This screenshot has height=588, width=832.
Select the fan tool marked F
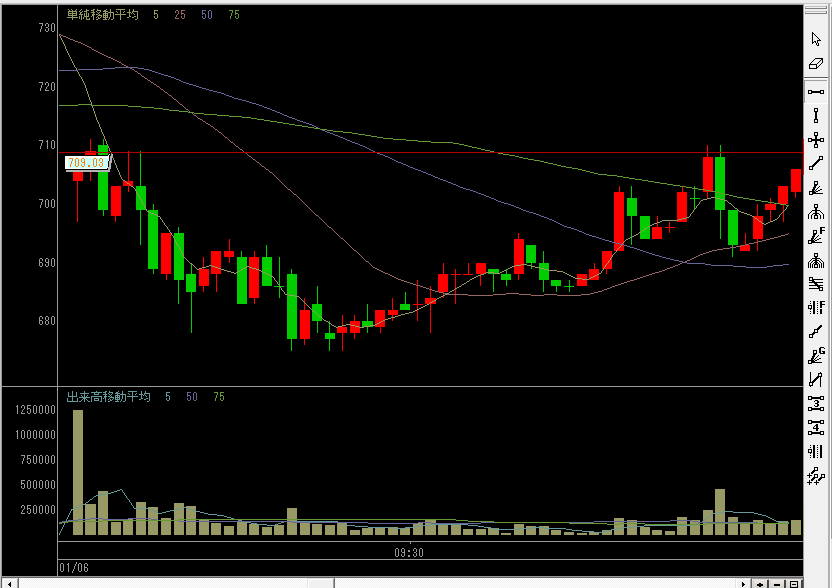click(816, 236)
